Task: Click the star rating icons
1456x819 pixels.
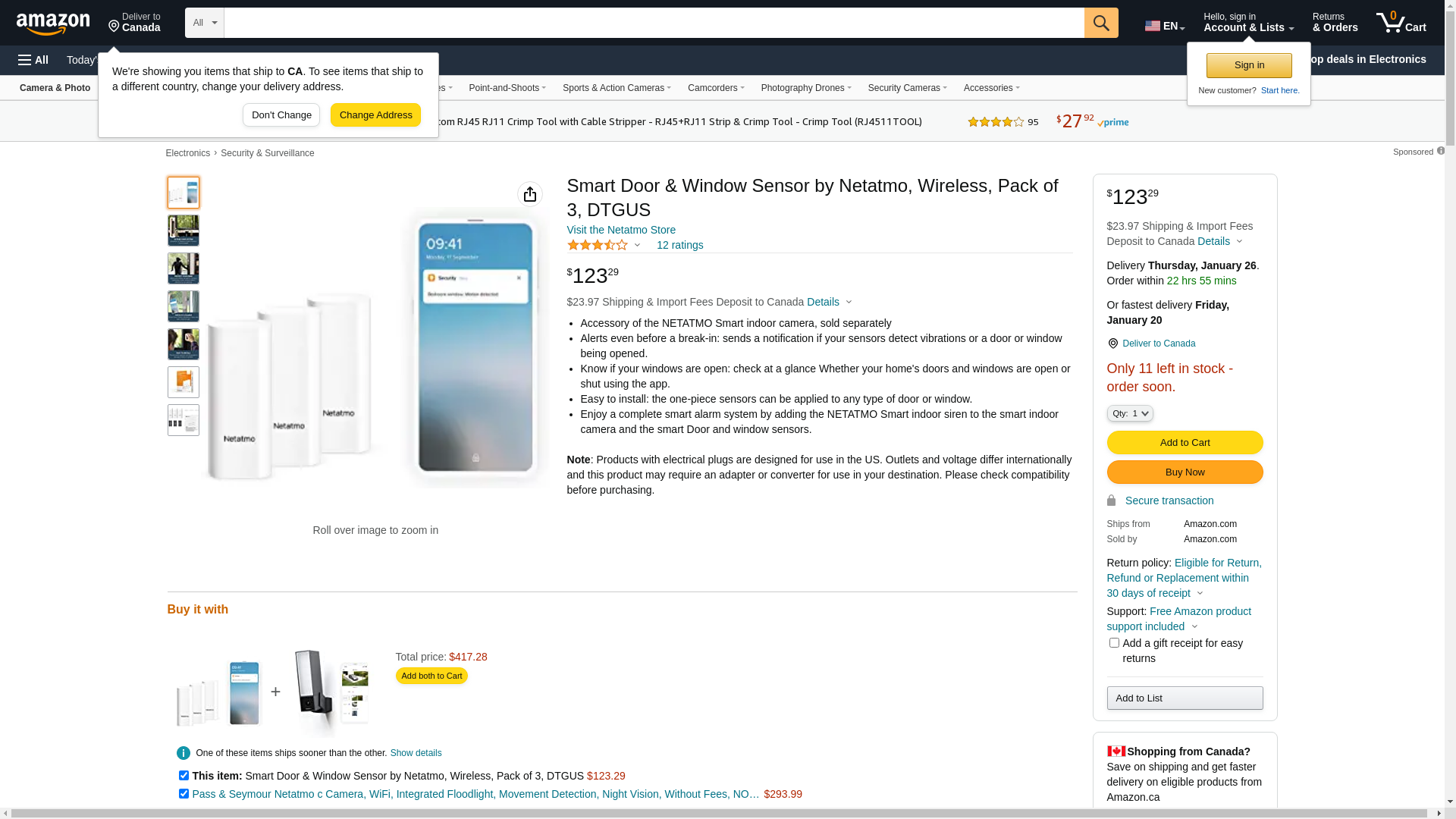Action: tap(598, 245)
